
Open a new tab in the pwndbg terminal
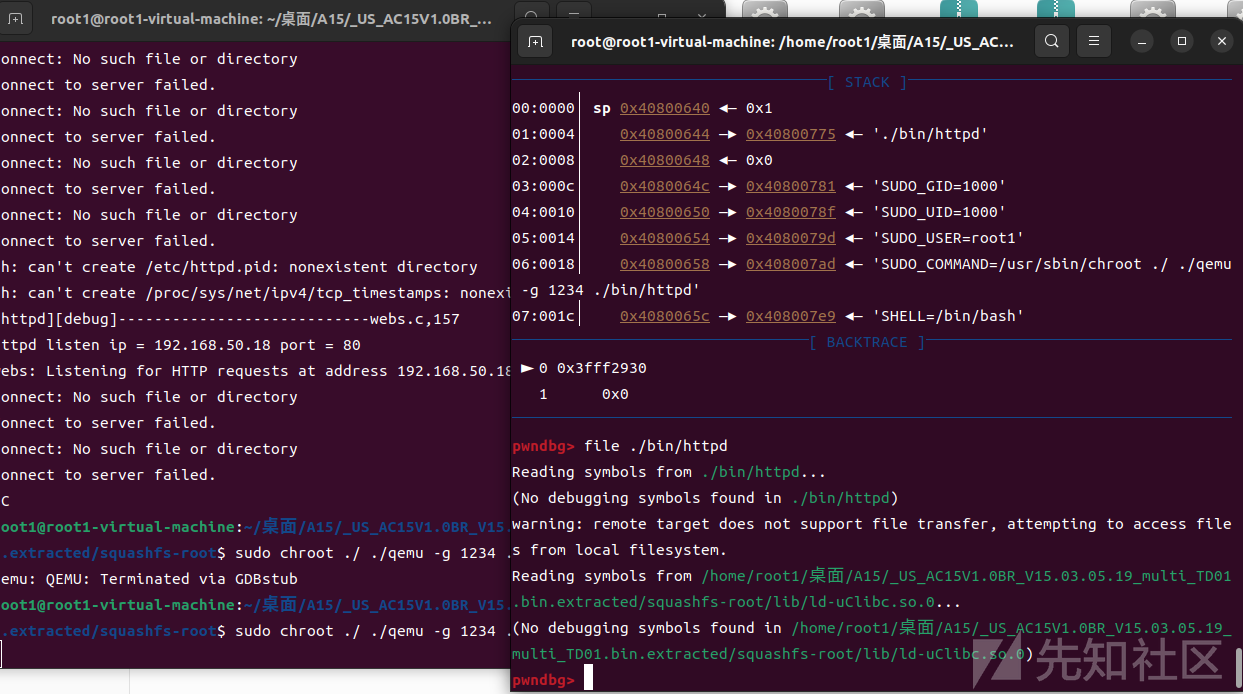pyautogui.click(x=536, y=41)
